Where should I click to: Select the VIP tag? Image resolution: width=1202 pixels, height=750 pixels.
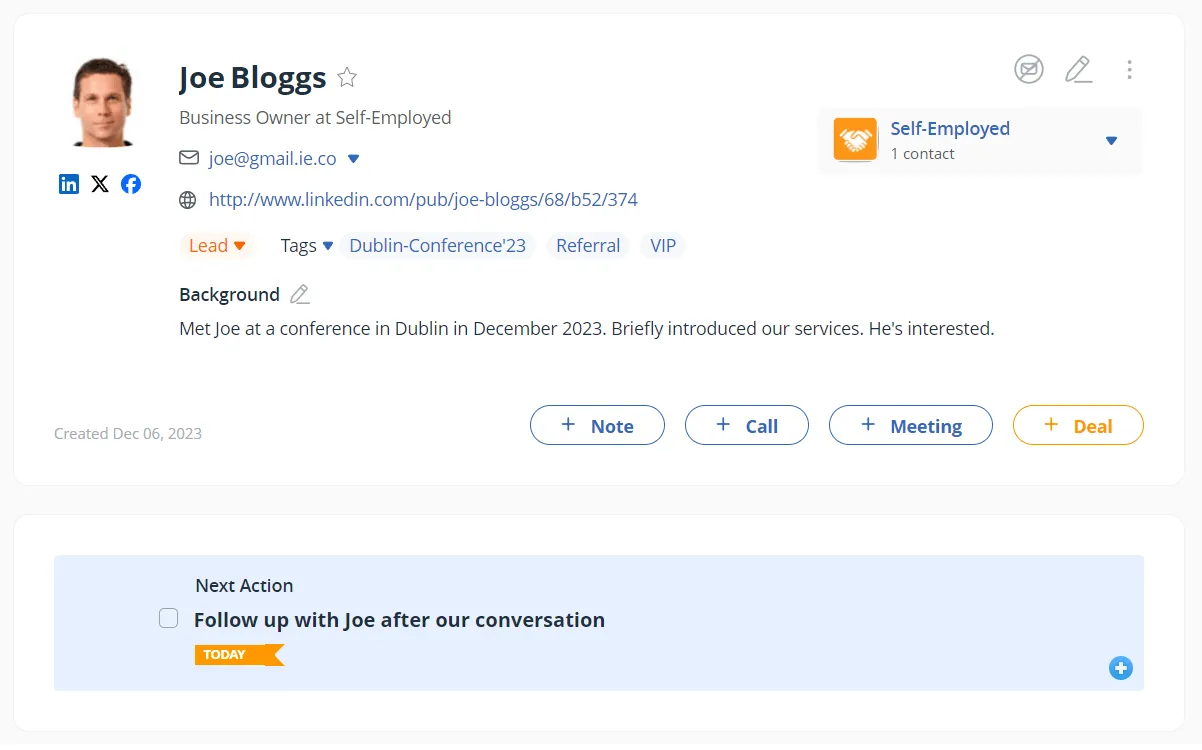pyautogui.click(x=663, y=246)
